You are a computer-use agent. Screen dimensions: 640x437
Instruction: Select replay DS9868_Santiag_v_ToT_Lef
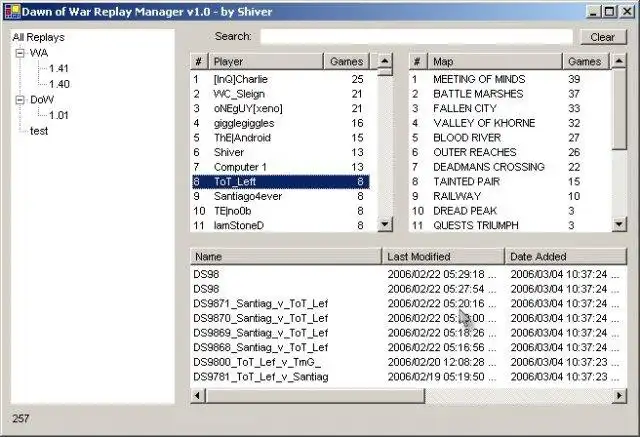409,348
